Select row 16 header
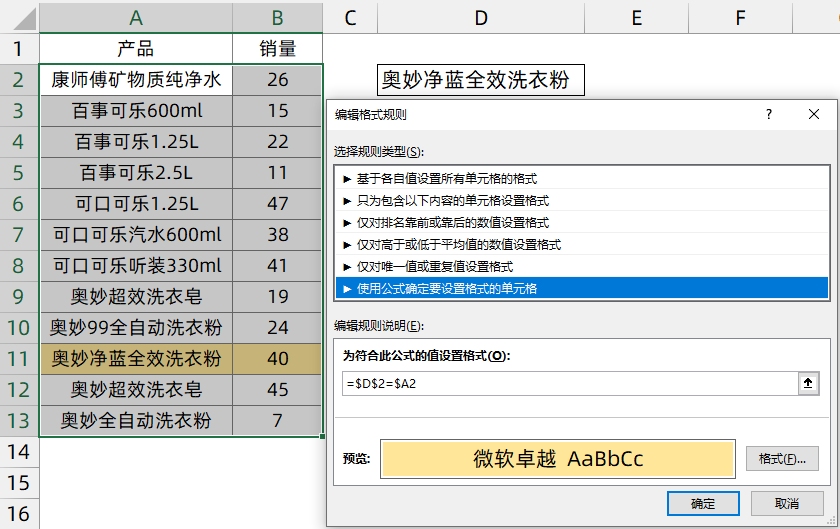 (x=19, y=513)
